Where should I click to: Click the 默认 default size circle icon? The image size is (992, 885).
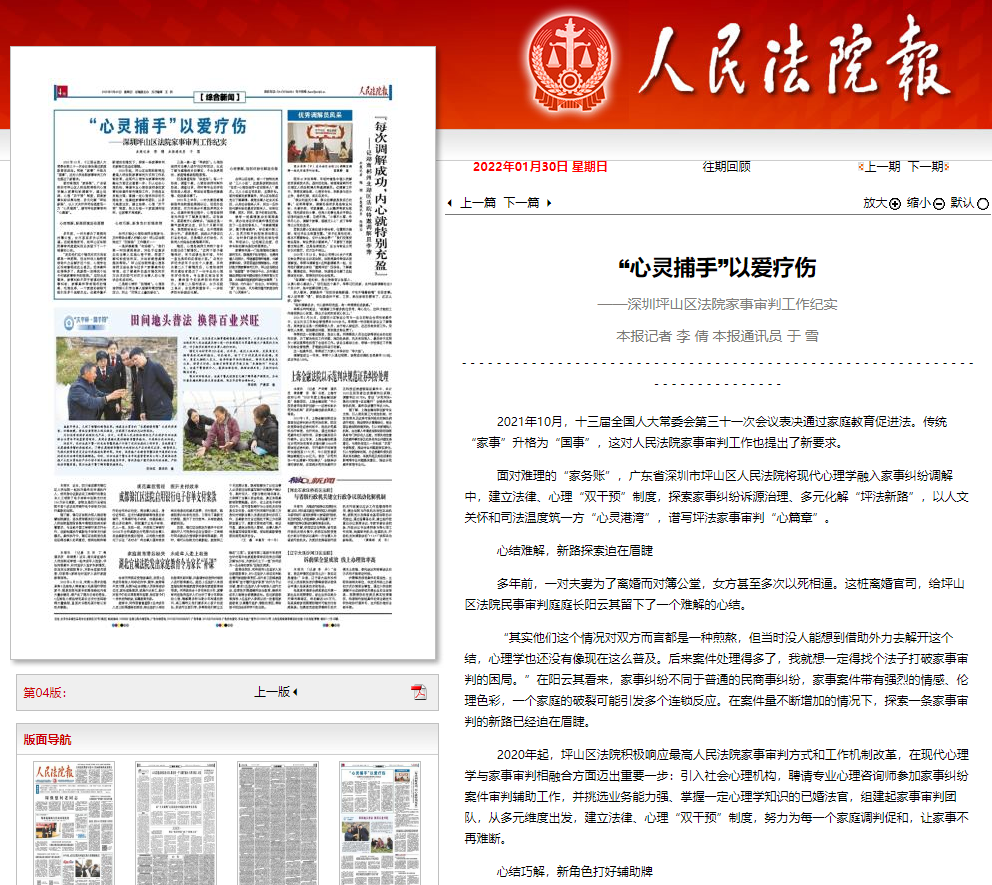pos(983,204)
